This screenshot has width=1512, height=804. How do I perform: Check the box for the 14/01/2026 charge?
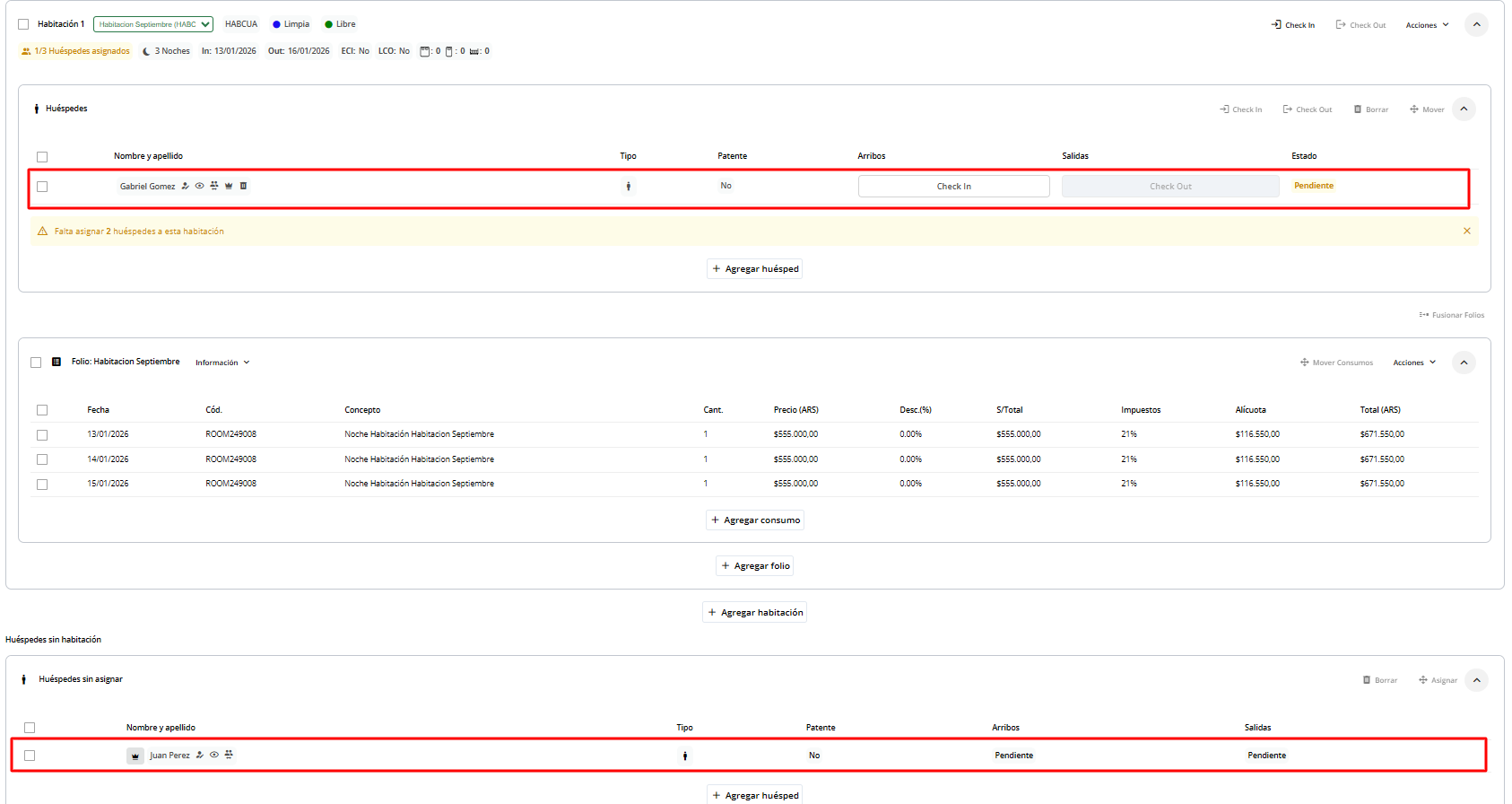click(x=42, y=459)
